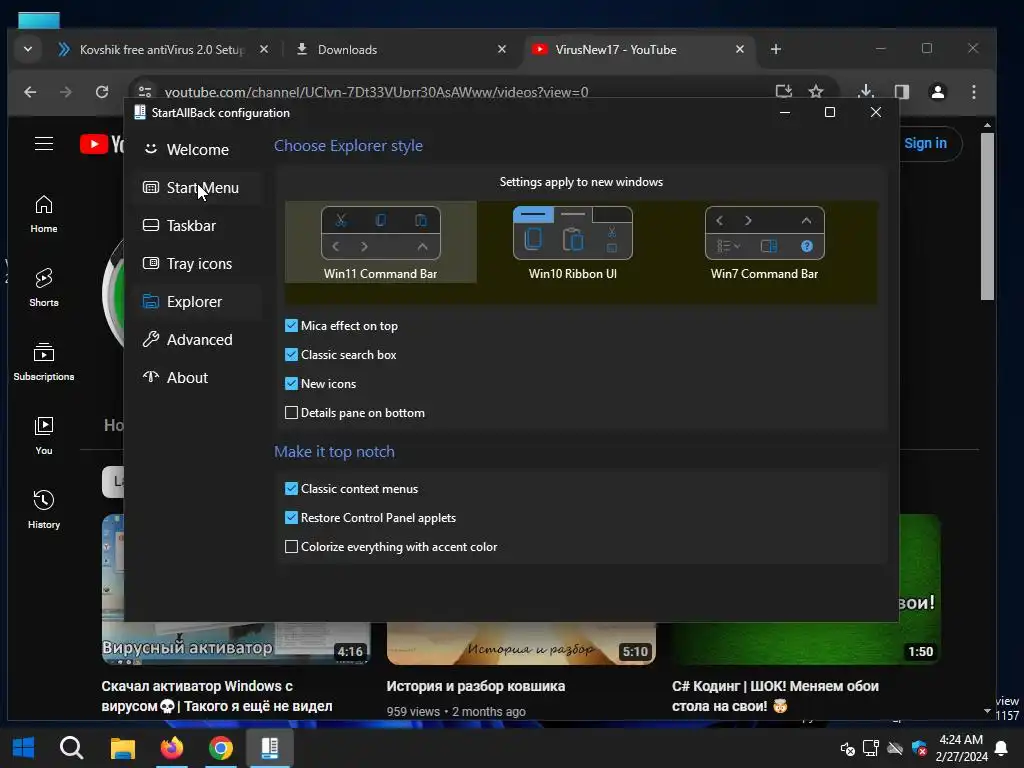Open Chrome downloads icon in toolbar
The image size is (1024, 768).
tap(866, 91)
